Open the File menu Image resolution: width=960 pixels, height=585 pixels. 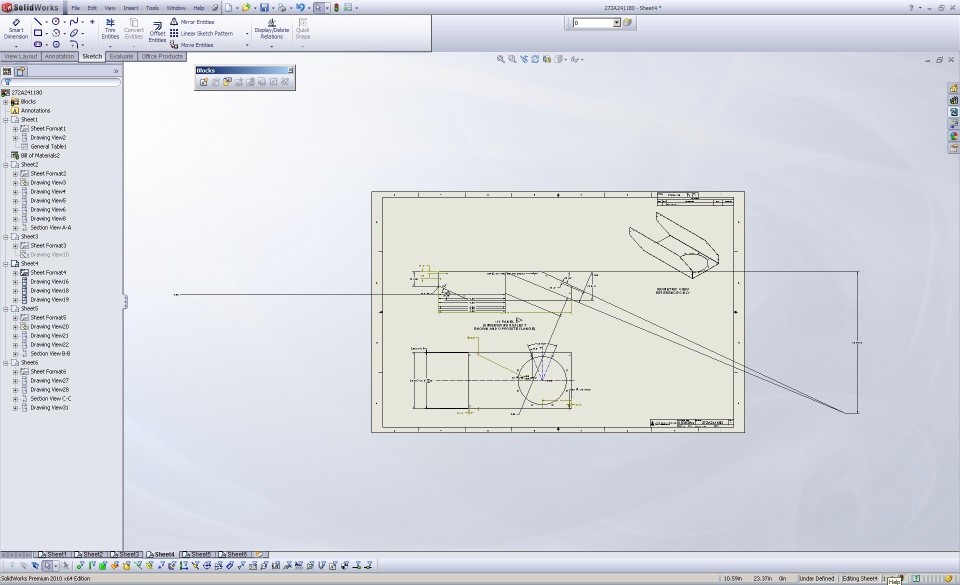pos(75,8)
